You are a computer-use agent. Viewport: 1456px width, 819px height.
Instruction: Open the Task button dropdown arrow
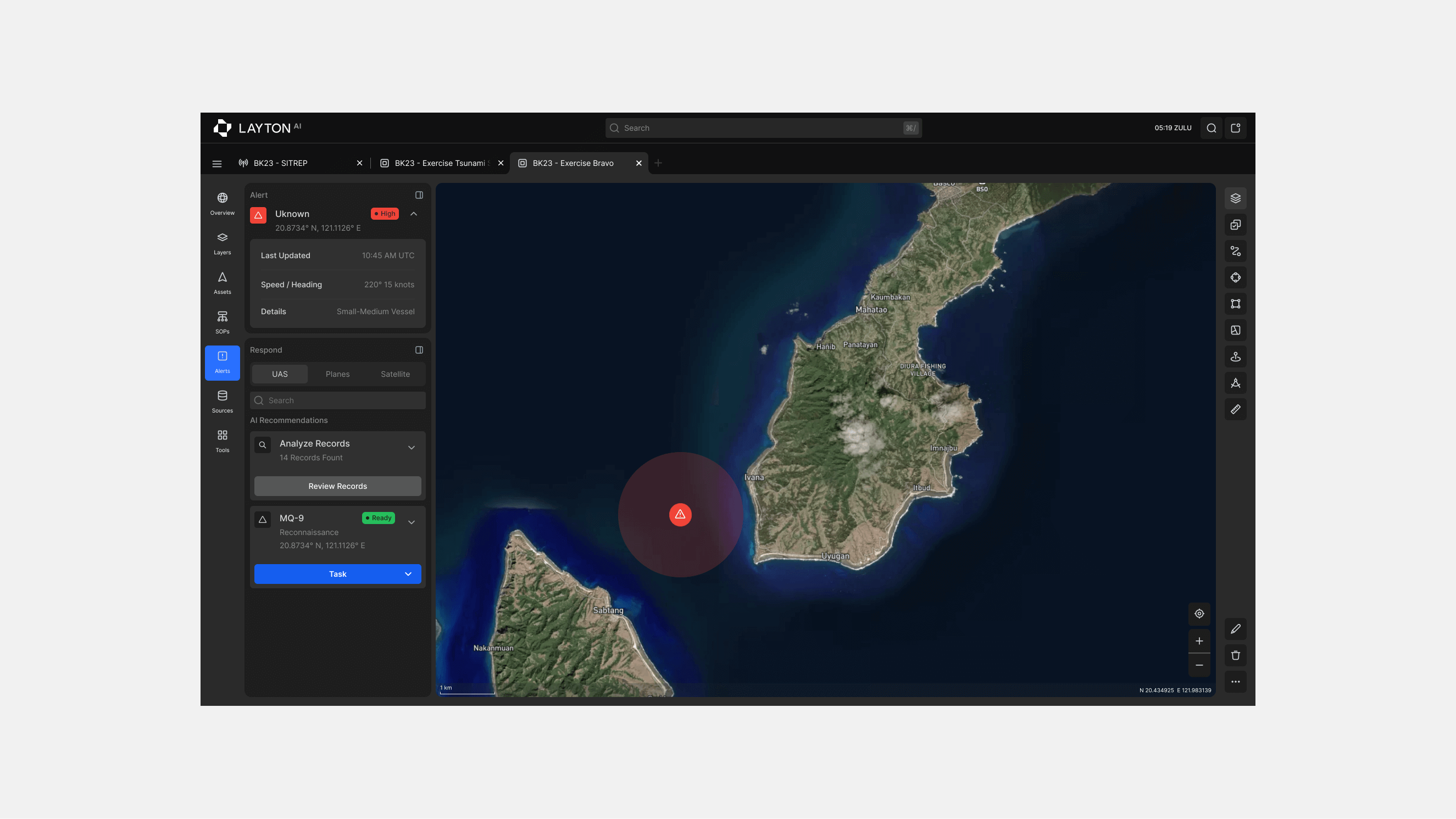(408, 574)
